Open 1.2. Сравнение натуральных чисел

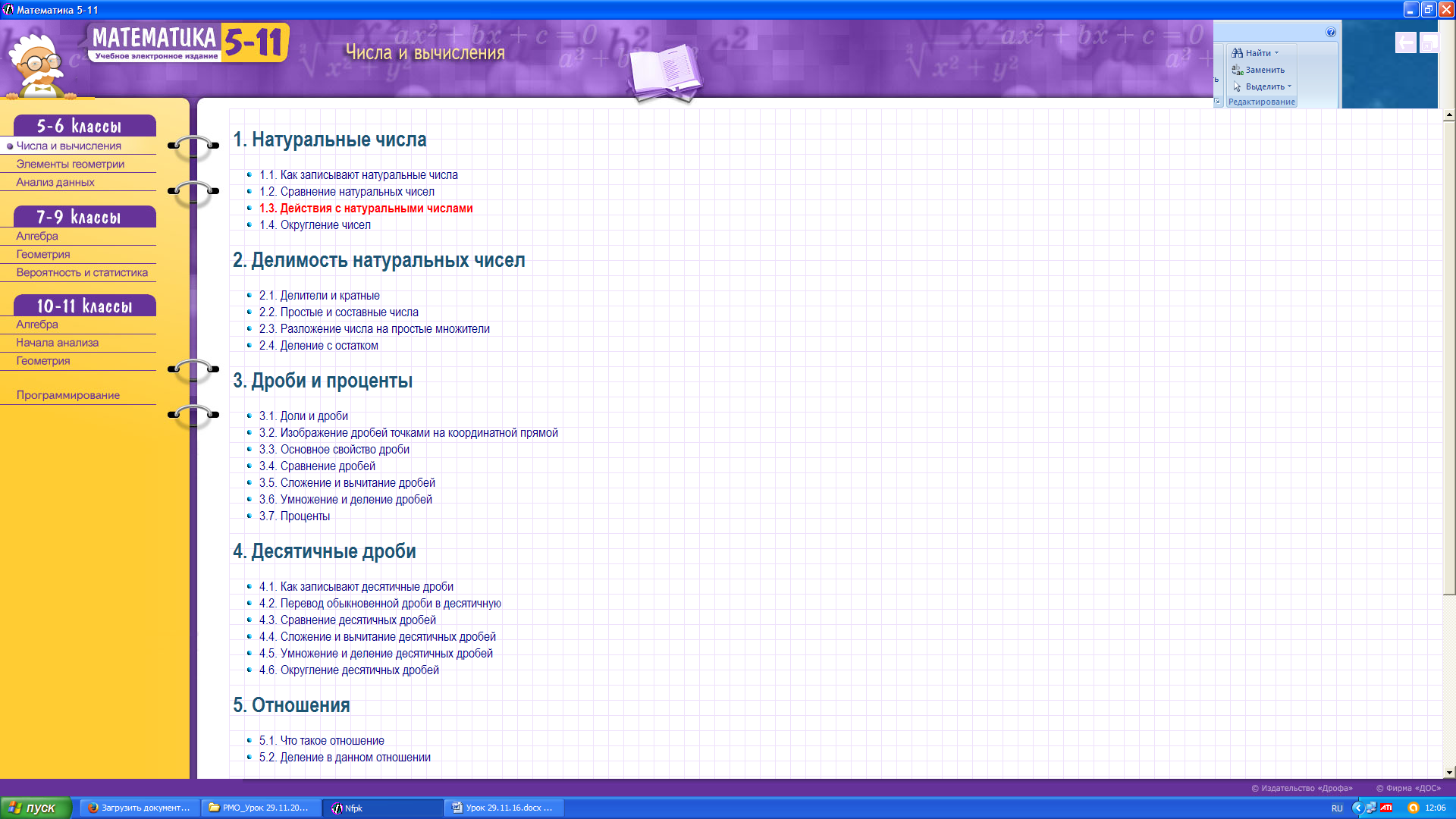[347, 191]
